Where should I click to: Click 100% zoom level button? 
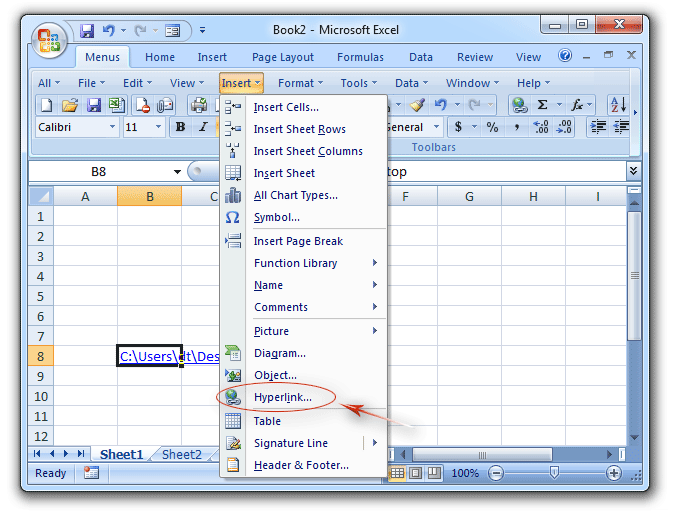pos(465,474)
